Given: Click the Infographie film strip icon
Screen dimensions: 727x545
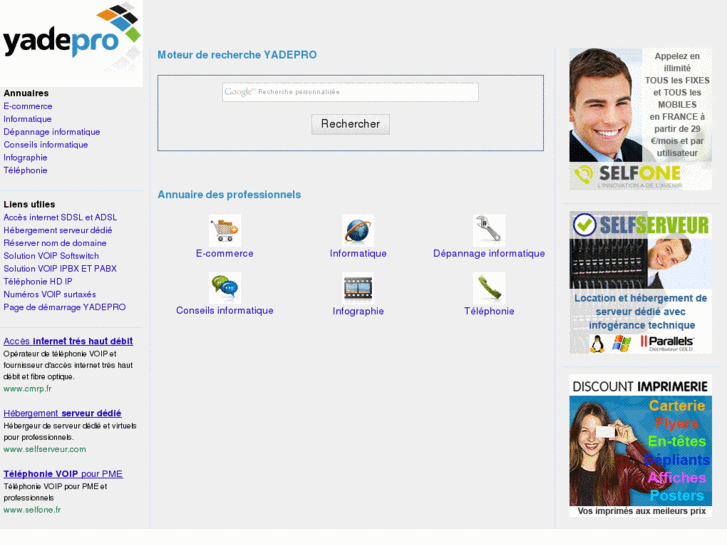Looking at the screenshot, I should pyautogui.click(x=358, y=288).
